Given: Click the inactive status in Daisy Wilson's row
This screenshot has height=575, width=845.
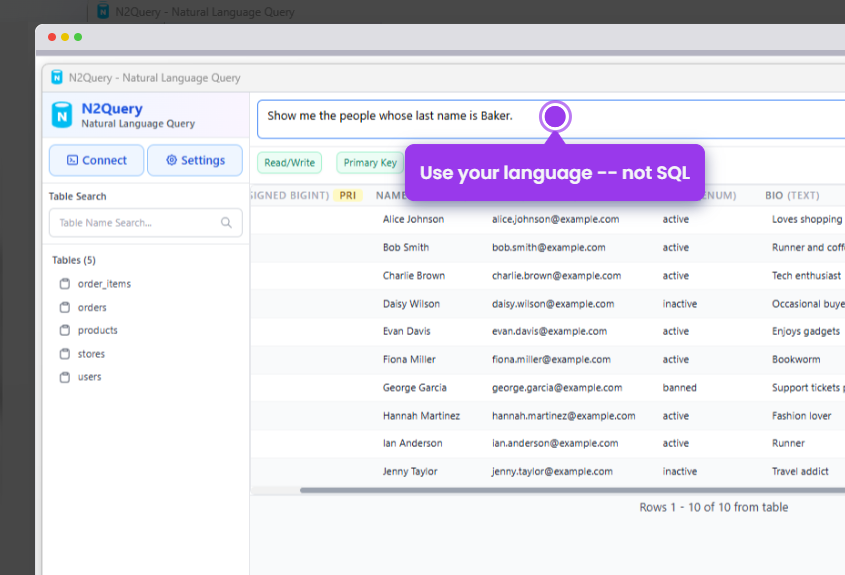Looking at the screenshot, I should coord(680,303).
